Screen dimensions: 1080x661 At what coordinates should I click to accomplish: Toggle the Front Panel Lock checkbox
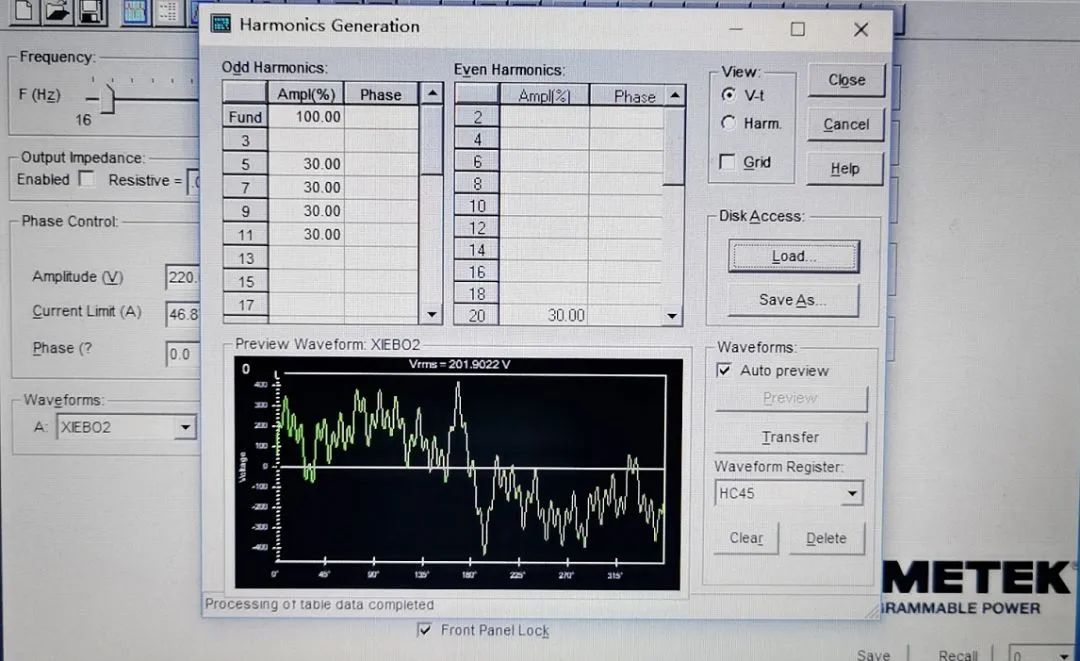[426, 630]
